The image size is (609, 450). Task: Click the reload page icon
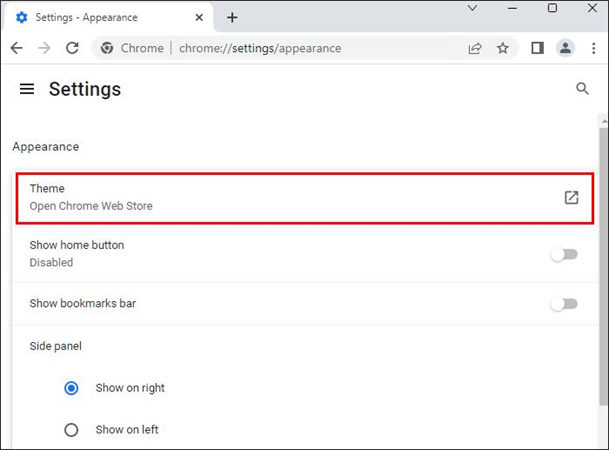[72, 48]
